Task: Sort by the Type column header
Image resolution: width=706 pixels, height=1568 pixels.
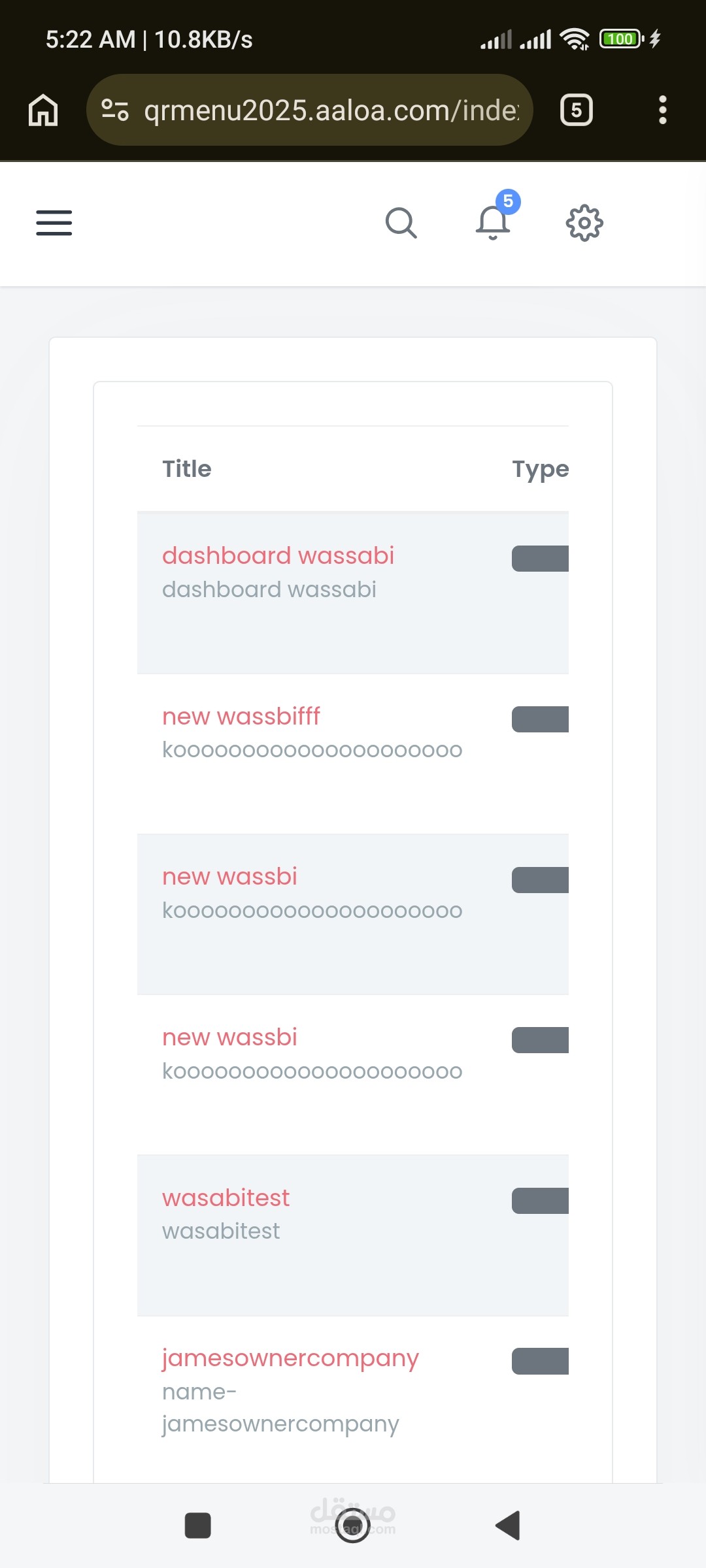Action: click(x=540, y=469)
